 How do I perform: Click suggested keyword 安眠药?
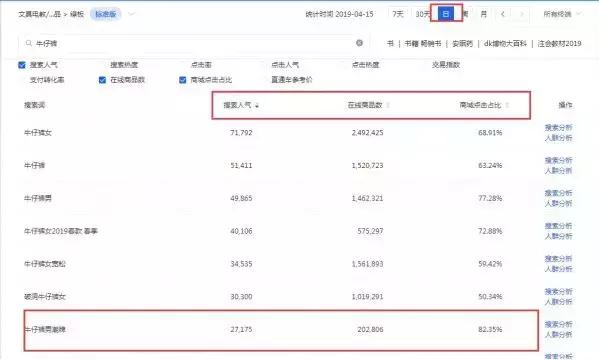point(462,44)
